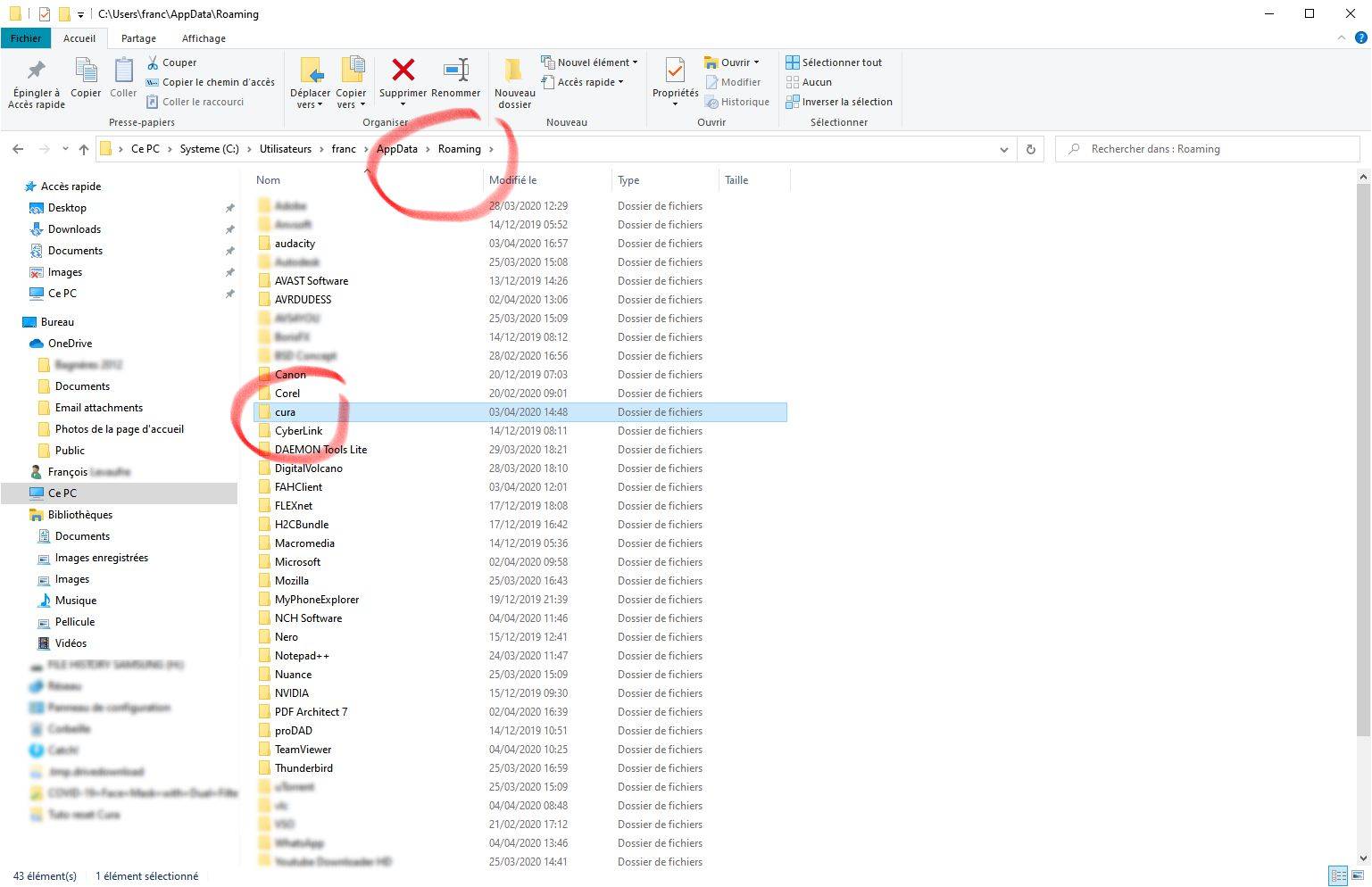1372x887 pixels.
Task: Click Copier le chemin d'accès
Action: tap(211, 82)
